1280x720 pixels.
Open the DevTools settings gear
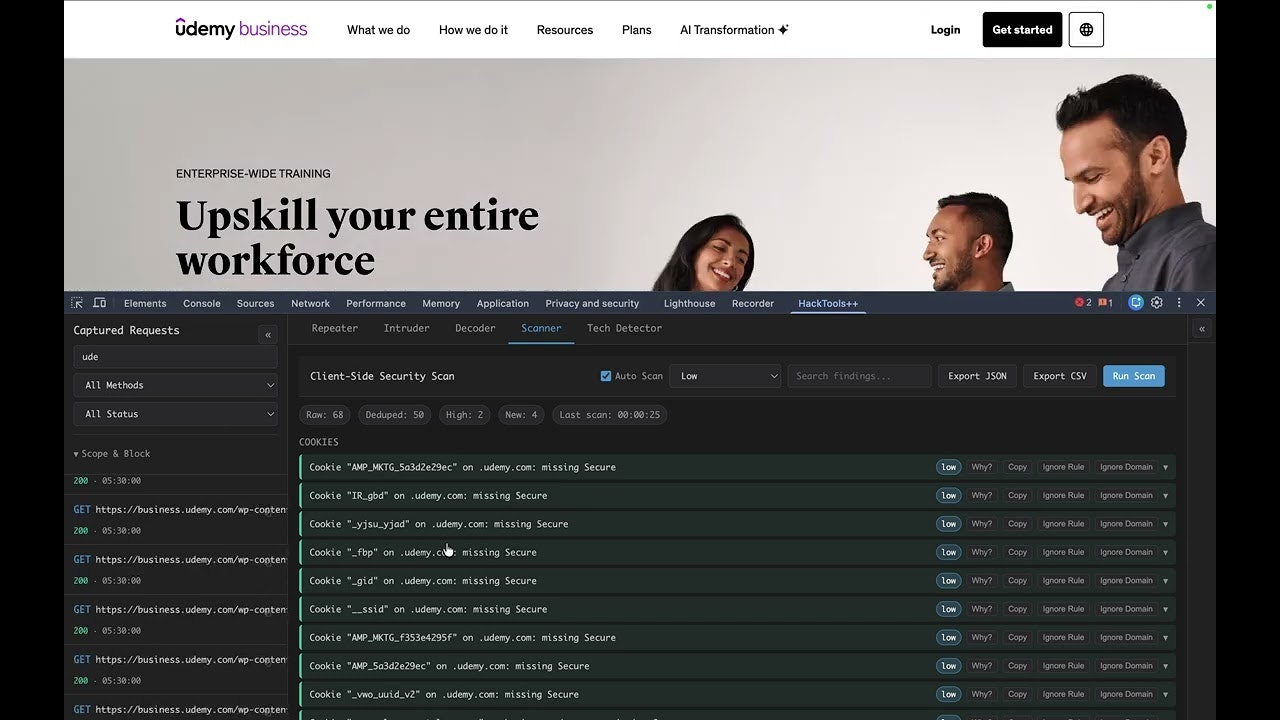pyautogui.click(x=1157, y=303)
